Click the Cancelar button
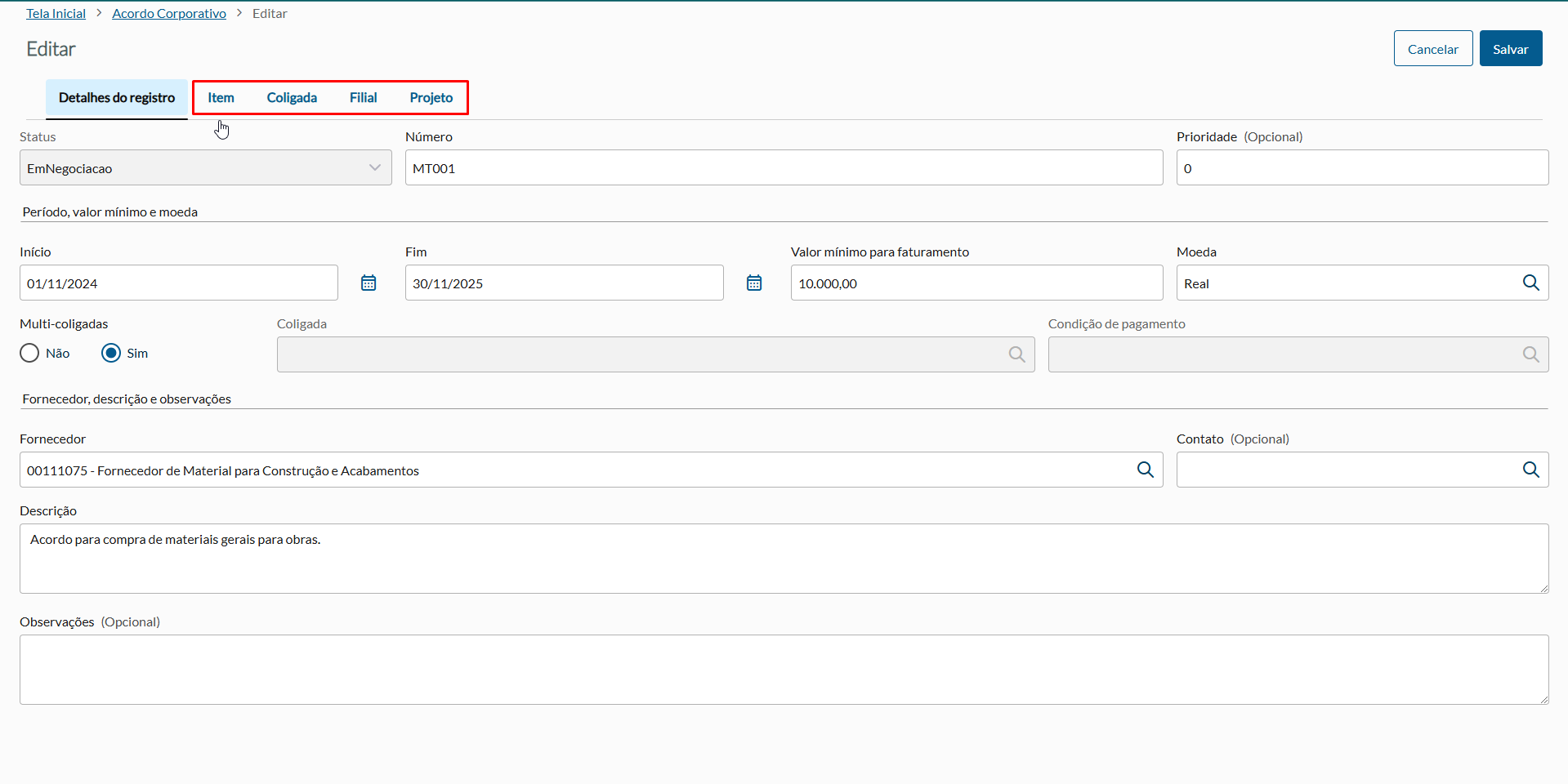Image resolution: width=1568 pixels, height=784 pixels. [x=1432, y=49]
